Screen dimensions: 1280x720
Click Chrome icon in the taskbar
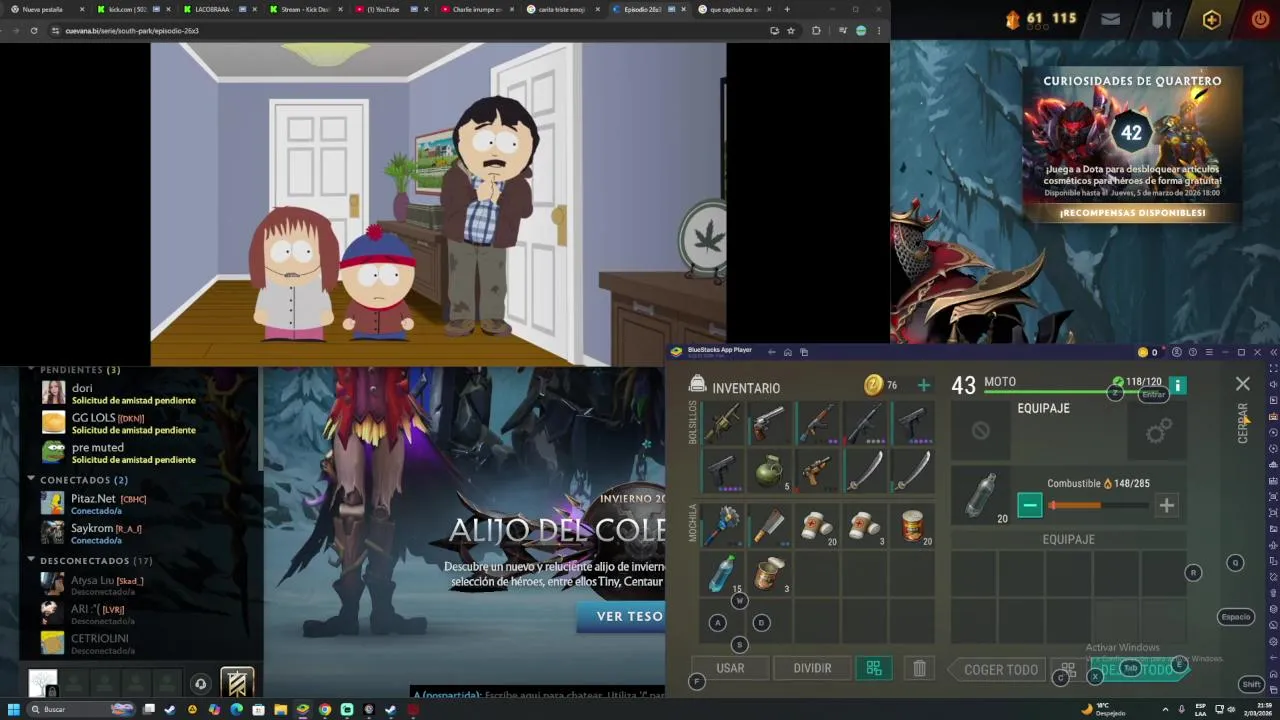[325, 709]
